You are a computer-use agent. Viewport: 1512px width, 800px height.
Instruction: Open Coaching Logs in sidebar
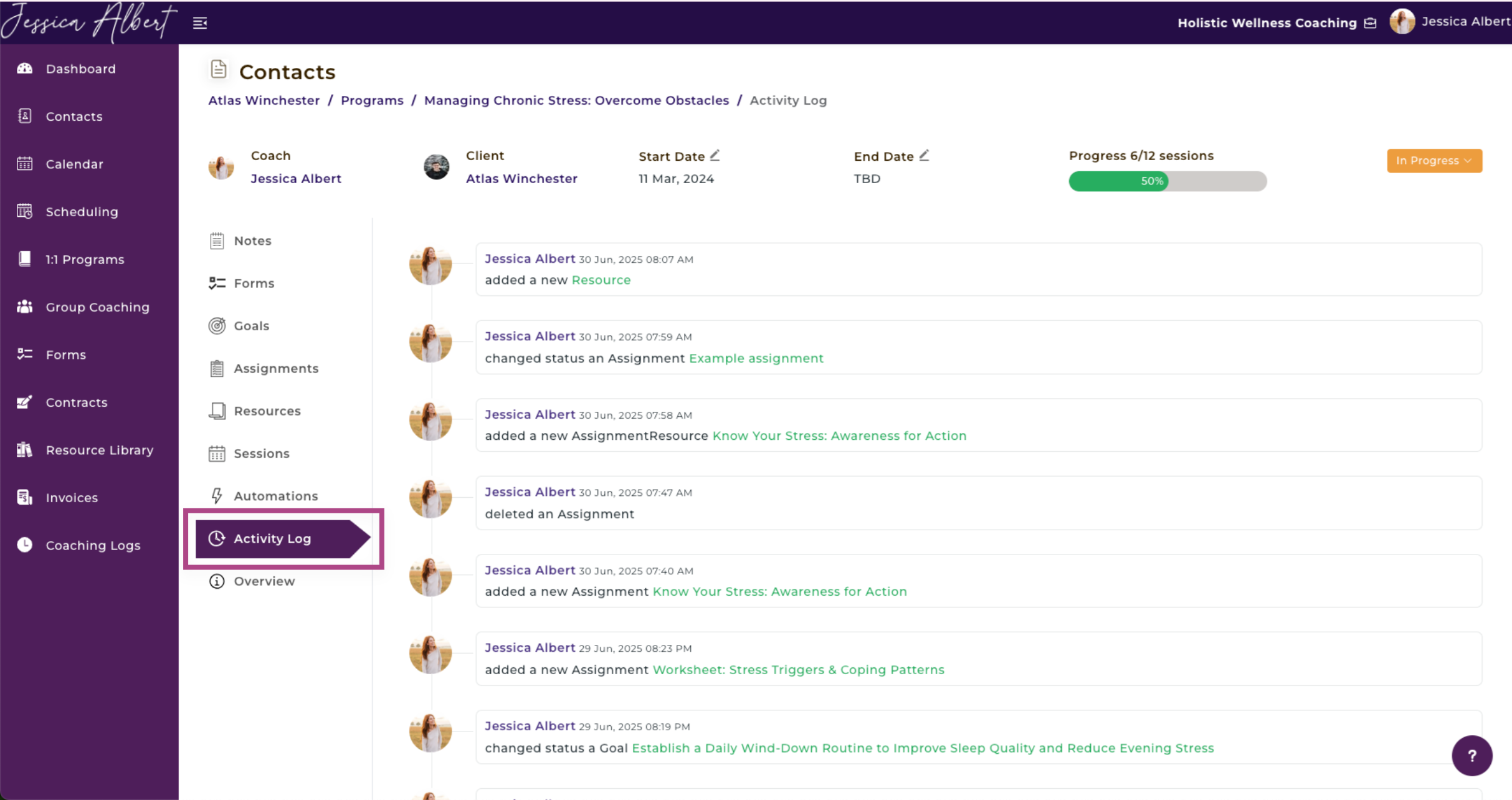[93, 545]
